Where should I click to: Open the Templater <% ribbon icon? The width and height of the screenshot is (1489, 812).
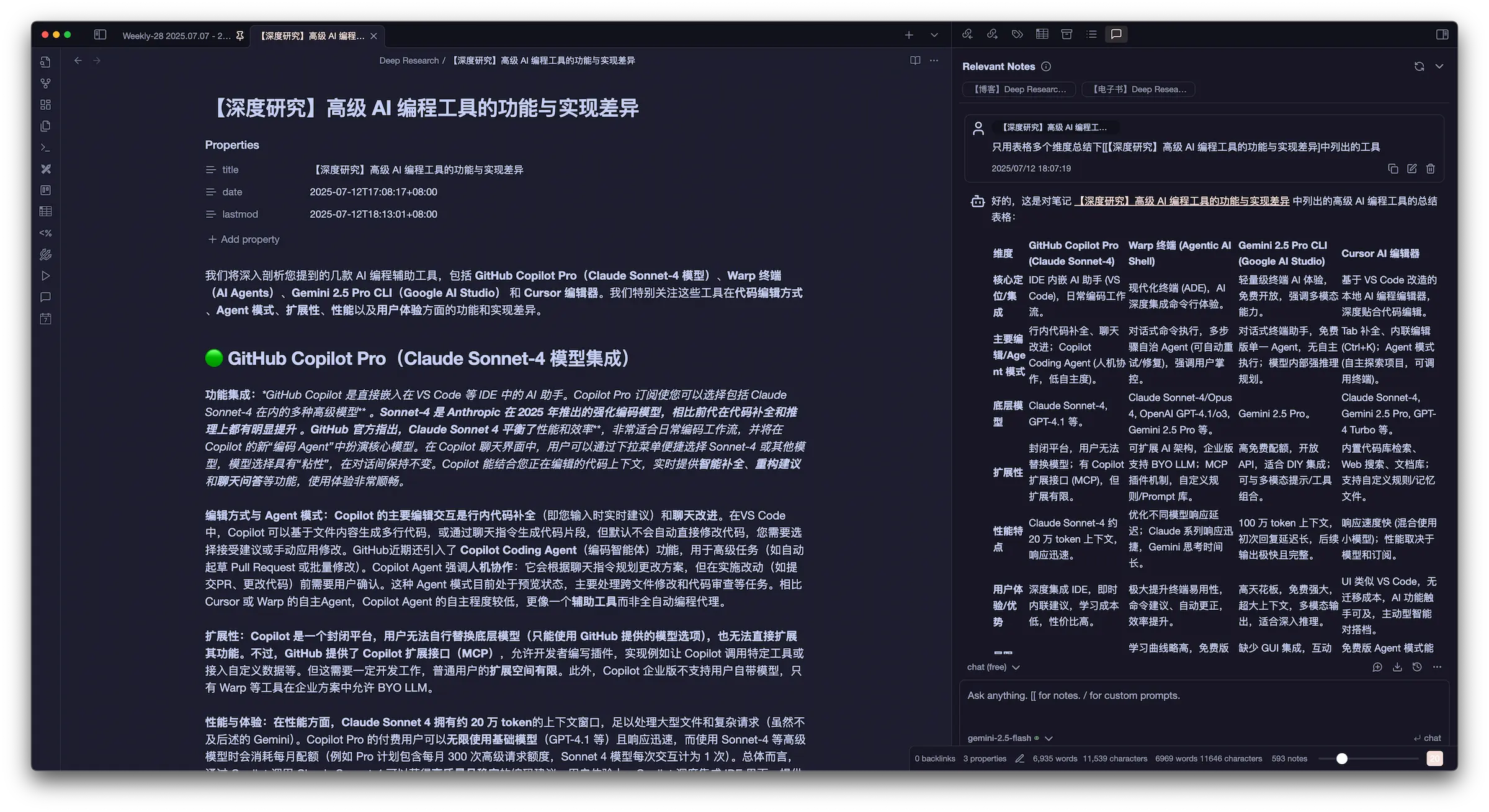click(x=45, y=233)
